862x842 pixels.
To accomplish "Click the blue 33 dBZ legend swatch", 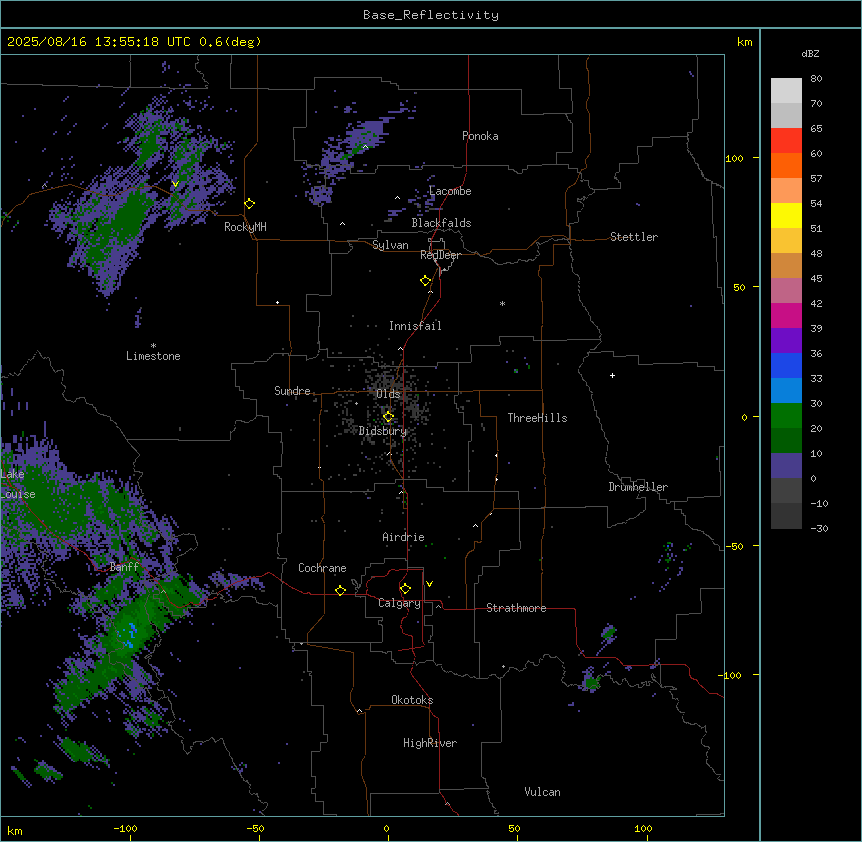I will [x=786, y=365].
